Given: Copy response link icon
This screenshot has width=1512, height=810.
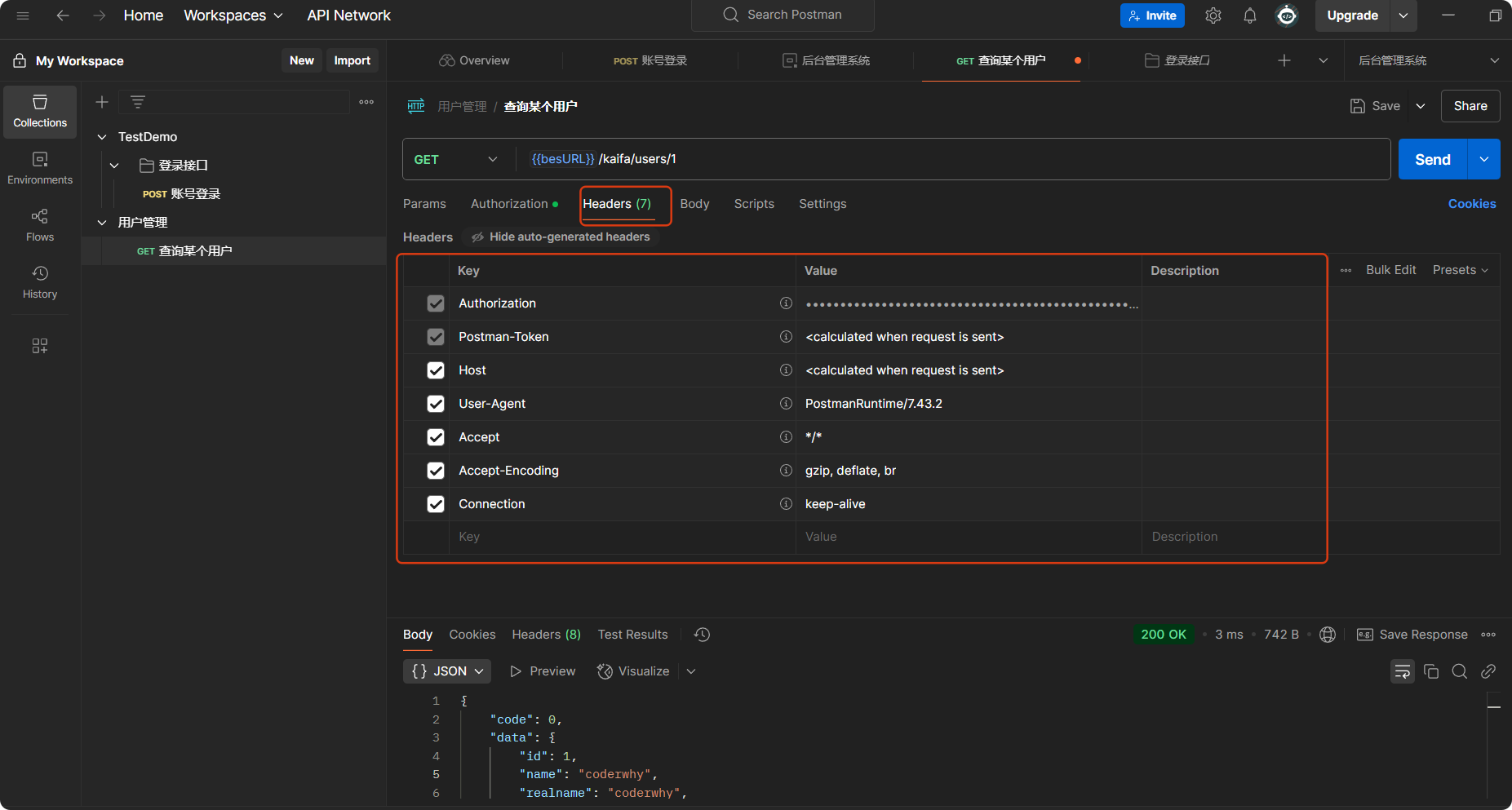Looking at the screenshot, I should point(1488,671).
